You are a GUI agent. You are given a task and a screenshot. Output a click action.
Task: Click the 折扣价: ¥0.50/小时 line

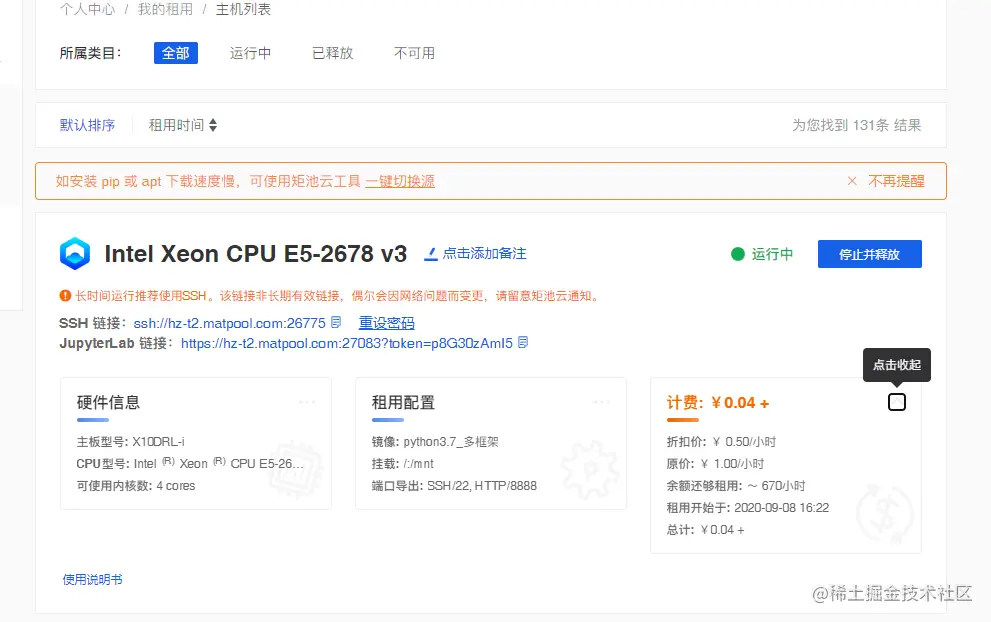tap(721, 442)
